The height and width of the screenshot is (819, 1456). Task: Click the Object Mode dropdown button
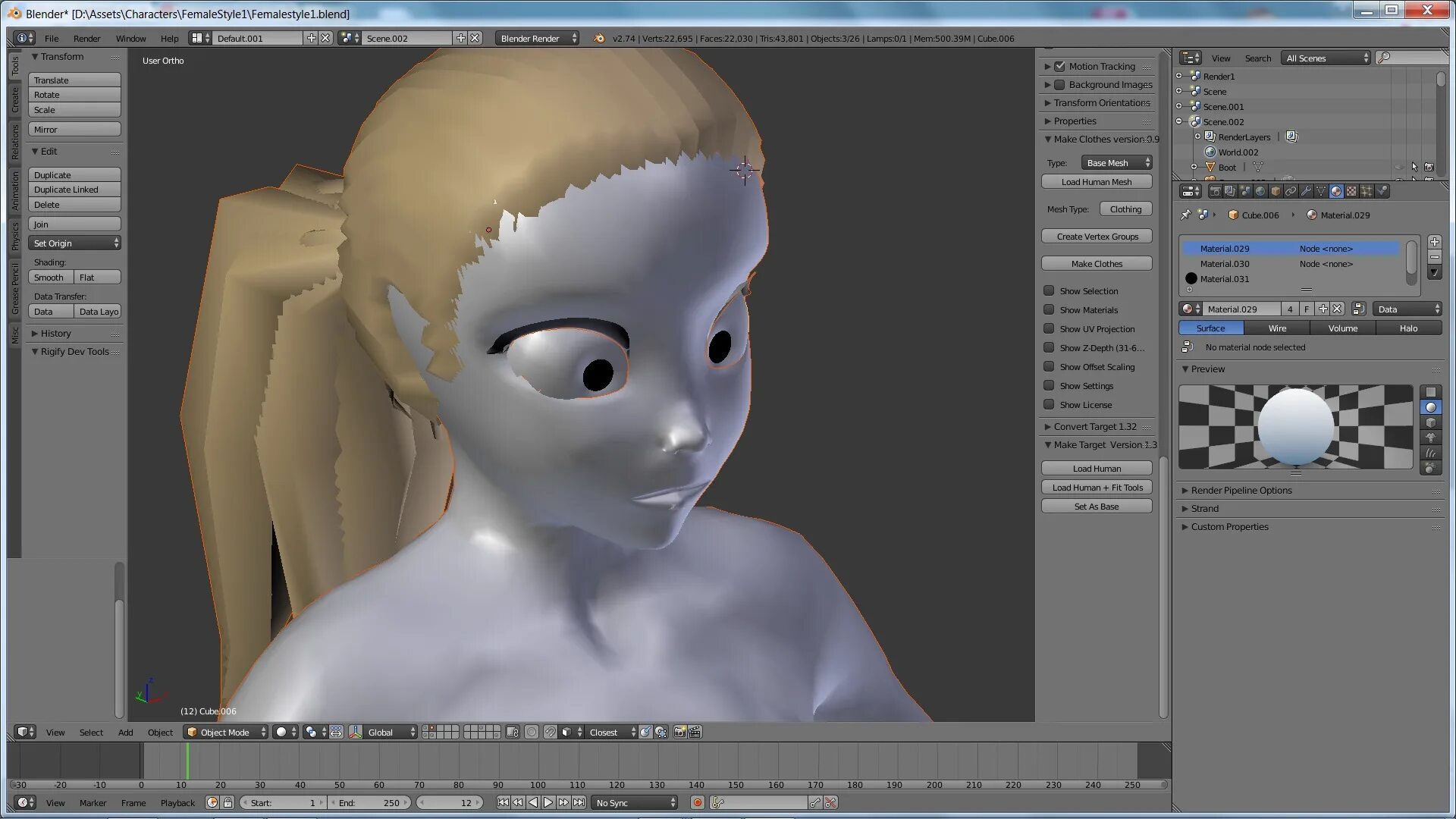225,731
